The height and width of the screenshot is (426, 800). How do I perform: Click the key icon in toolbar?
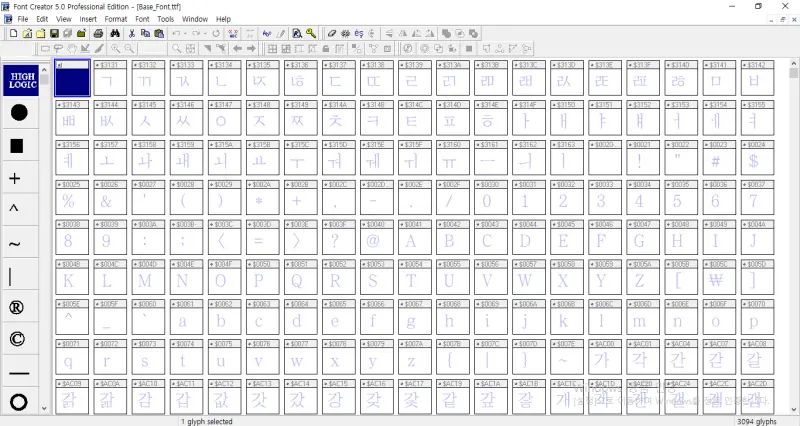(x=311, y=33)
